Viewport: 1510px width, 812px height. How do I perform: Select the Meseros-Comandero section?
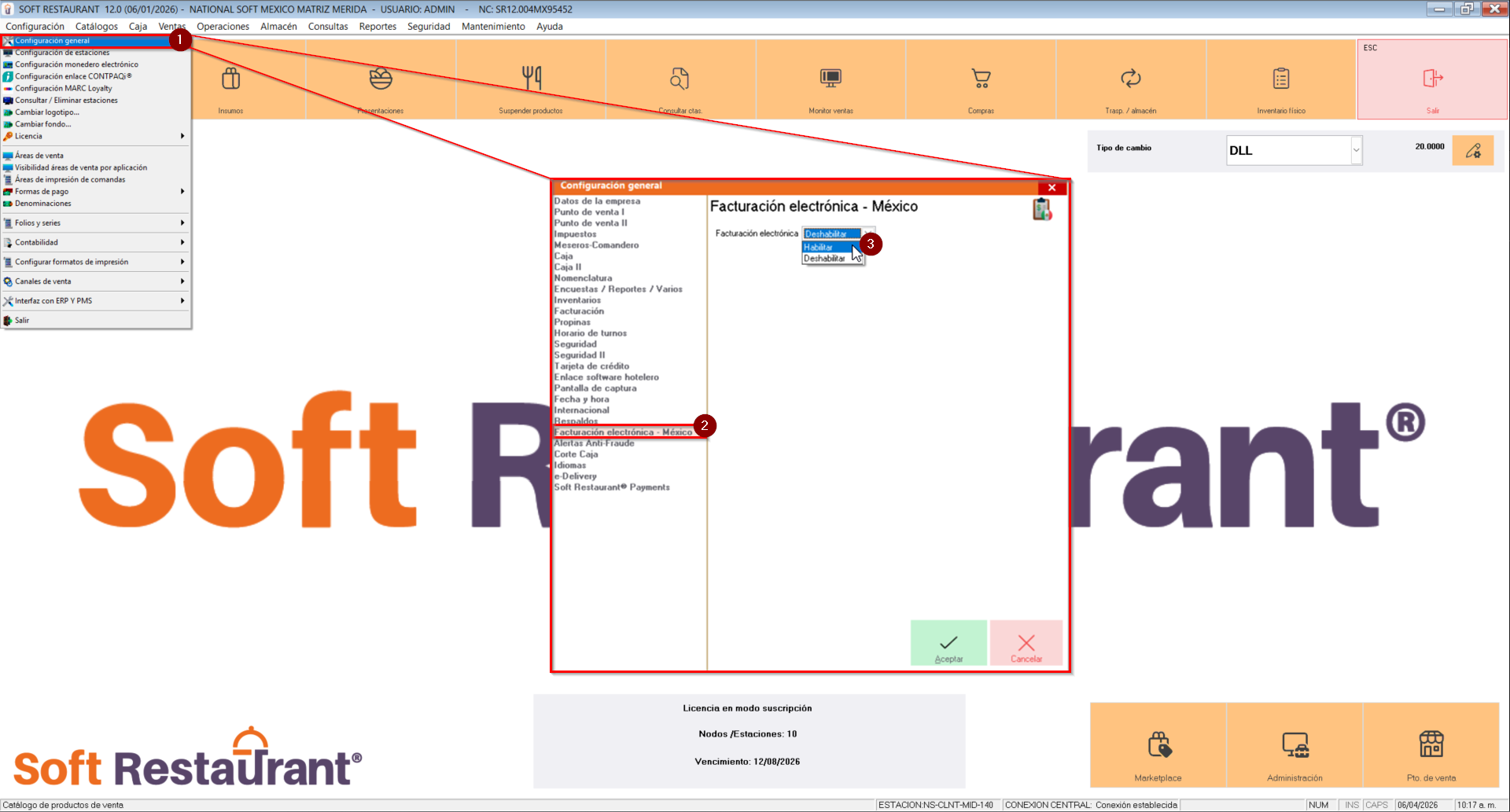(x=596, y=245)
